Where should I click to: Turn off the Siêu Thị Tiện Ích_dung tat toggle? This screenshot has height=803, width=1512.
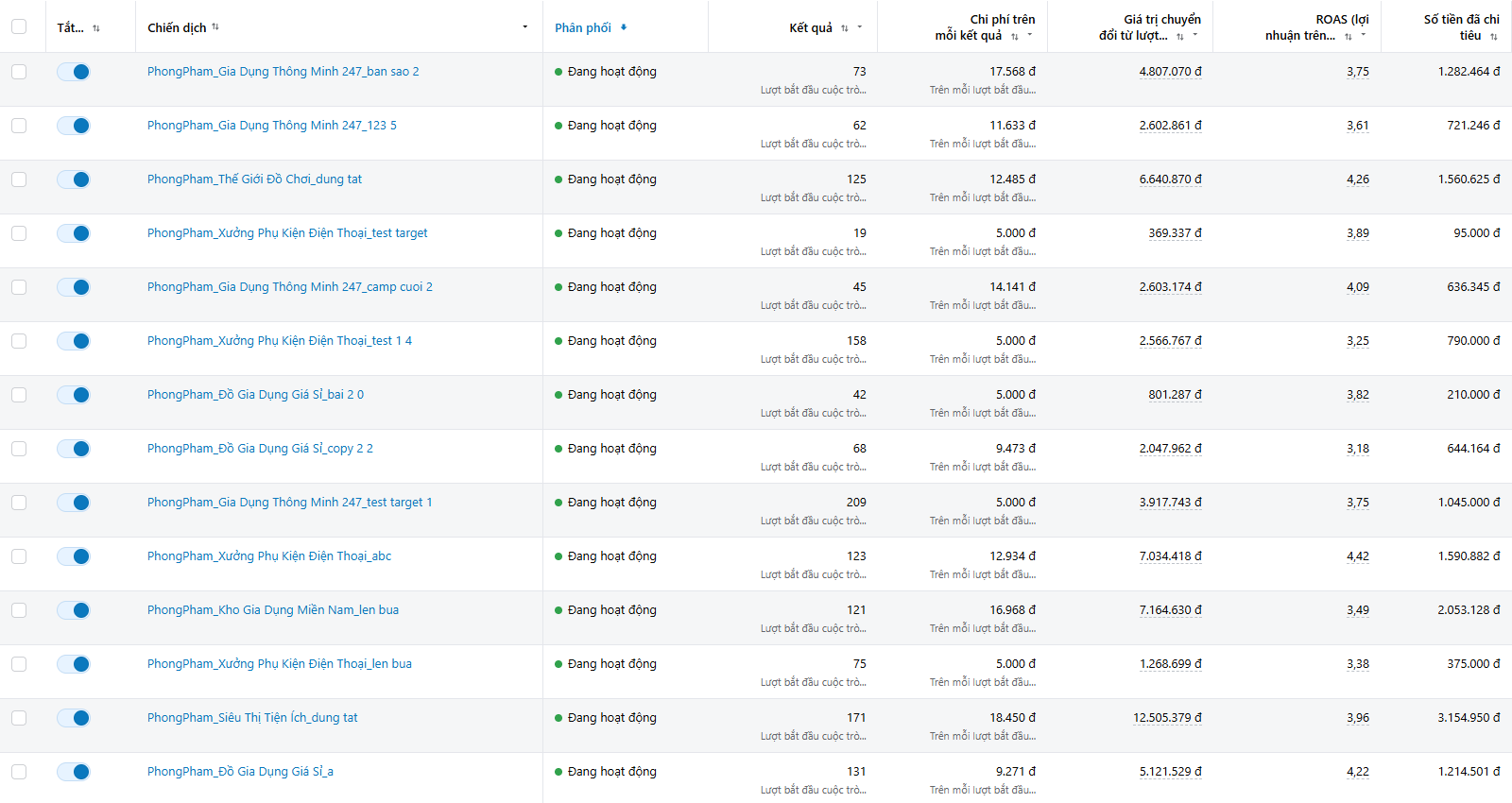[x=73, y=718]
